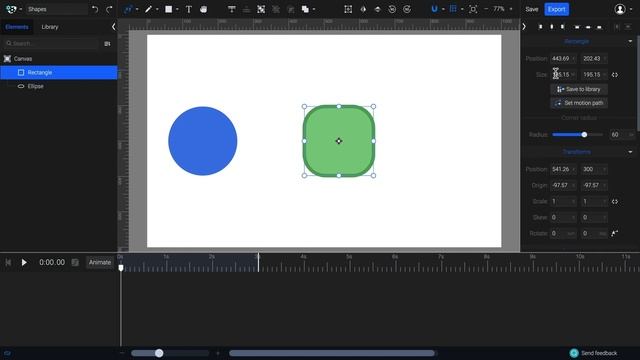Select the Text tool

189,9
